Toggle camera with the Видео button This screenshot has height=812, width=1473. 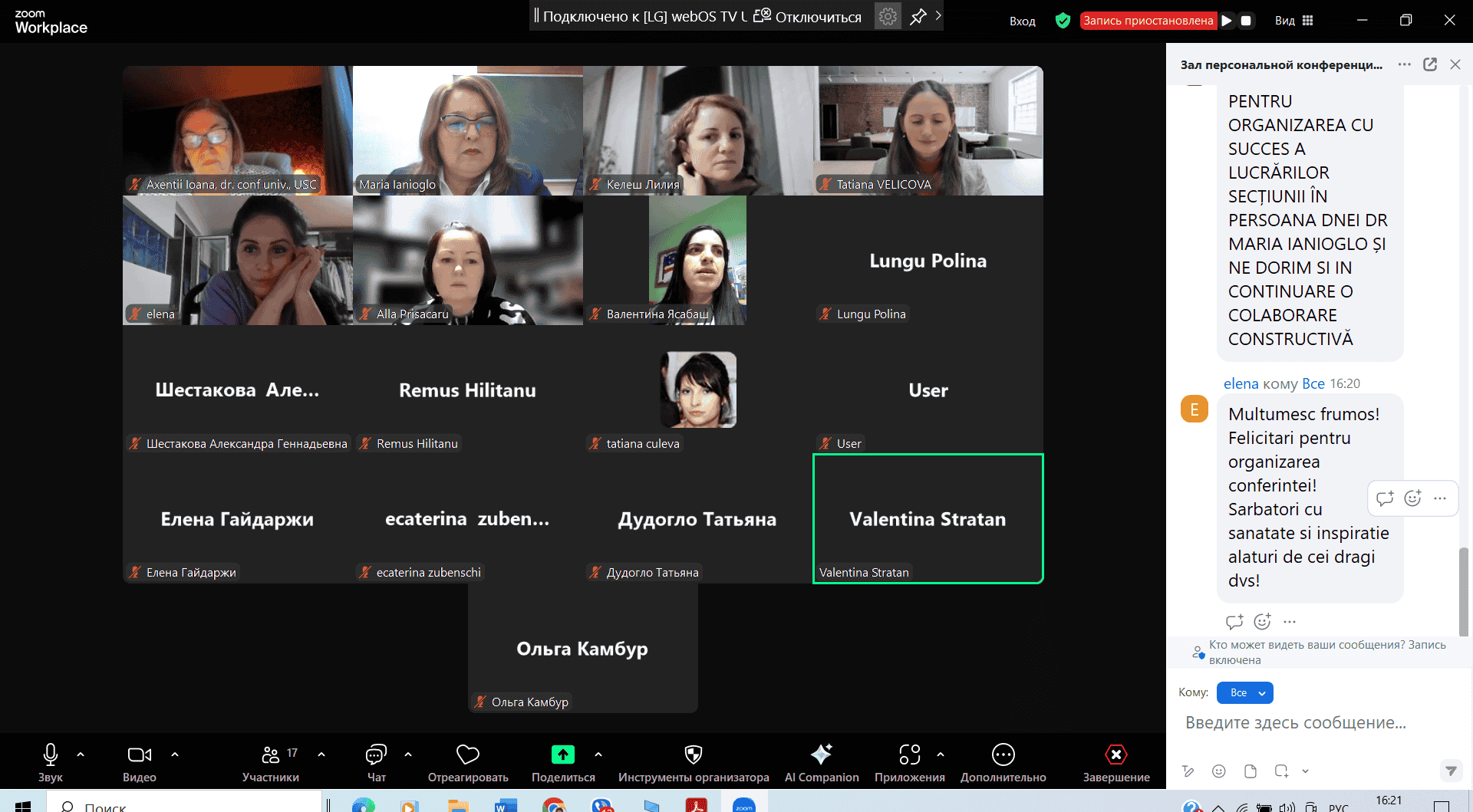(139, 755)
